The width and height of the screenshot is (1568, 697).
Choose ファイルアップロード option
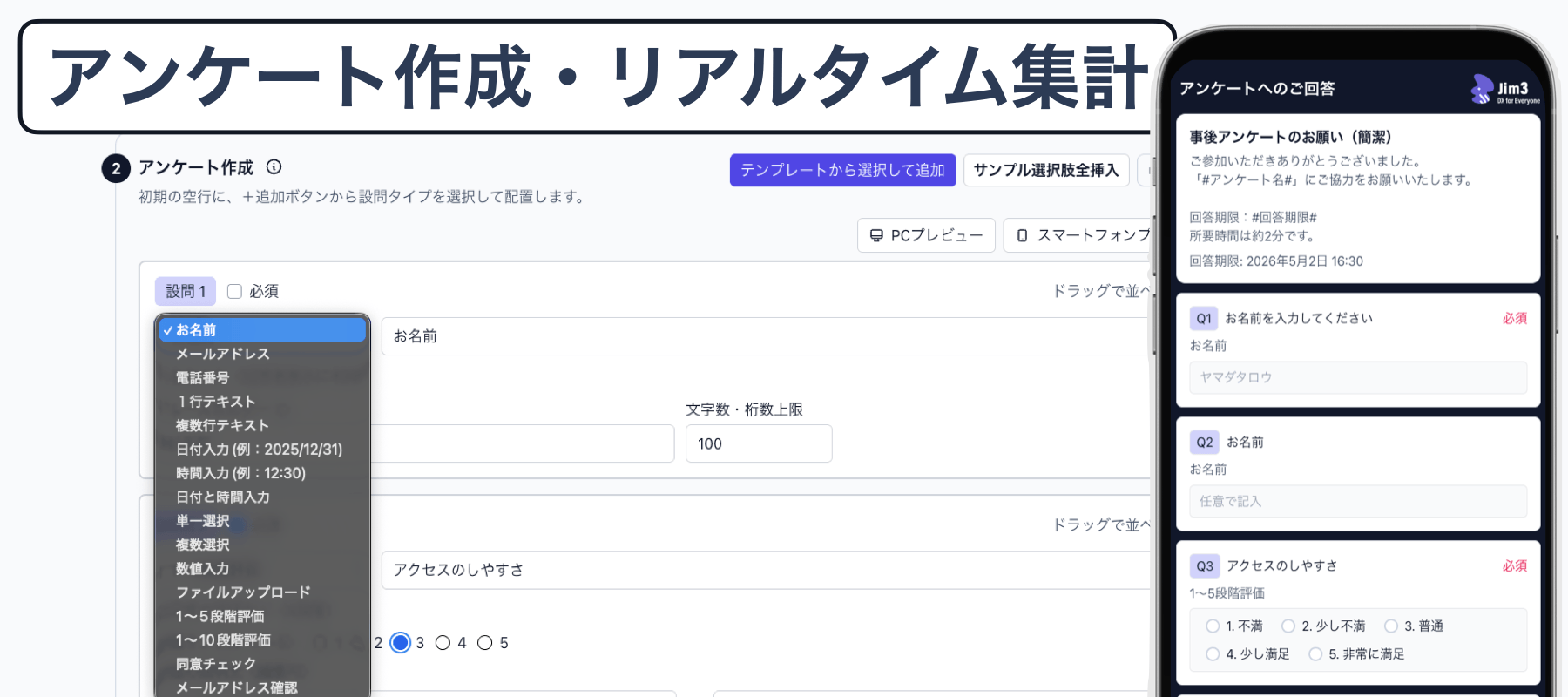click(262, 592)
